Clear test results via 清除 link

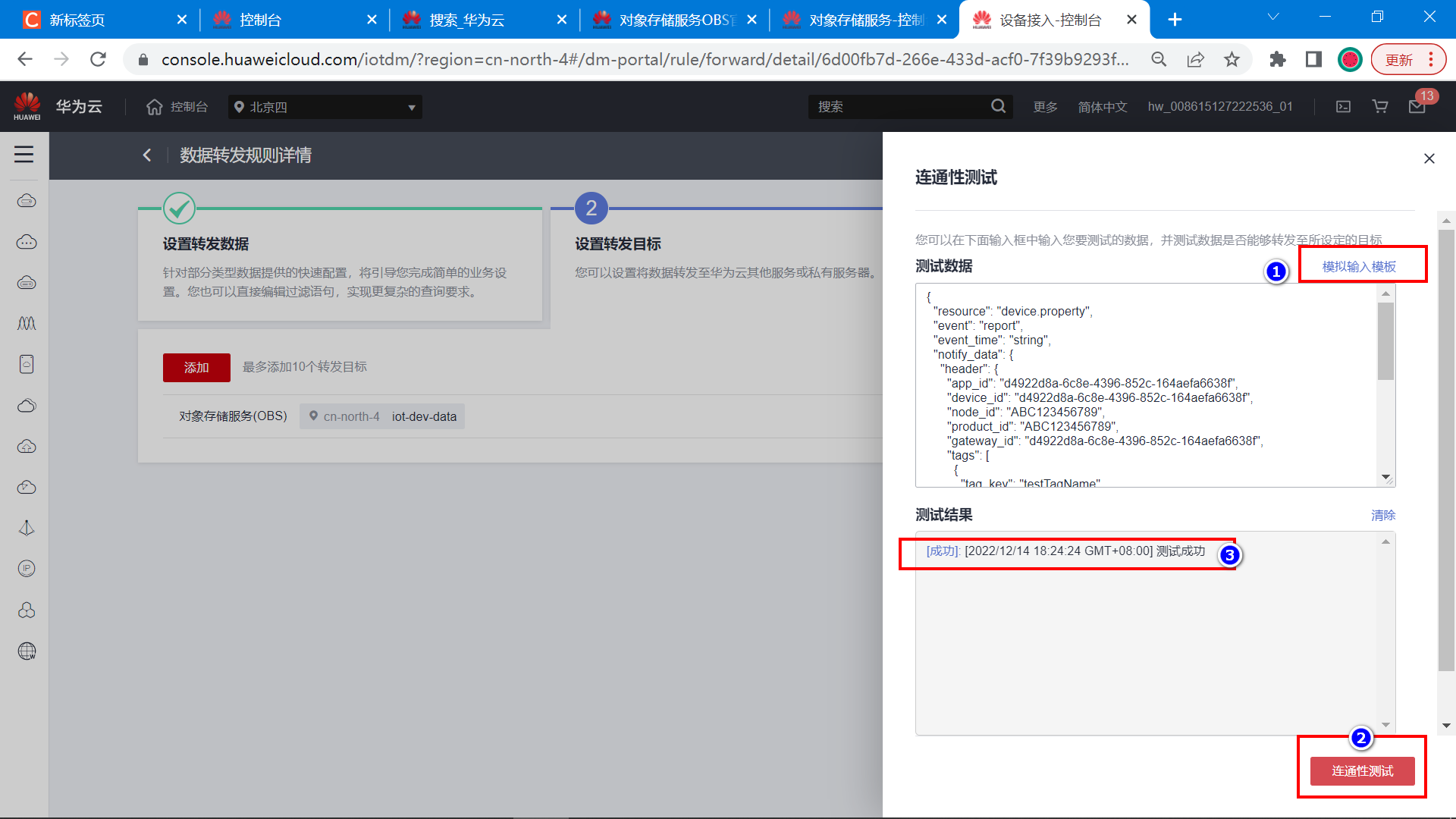pos(1382,516)
